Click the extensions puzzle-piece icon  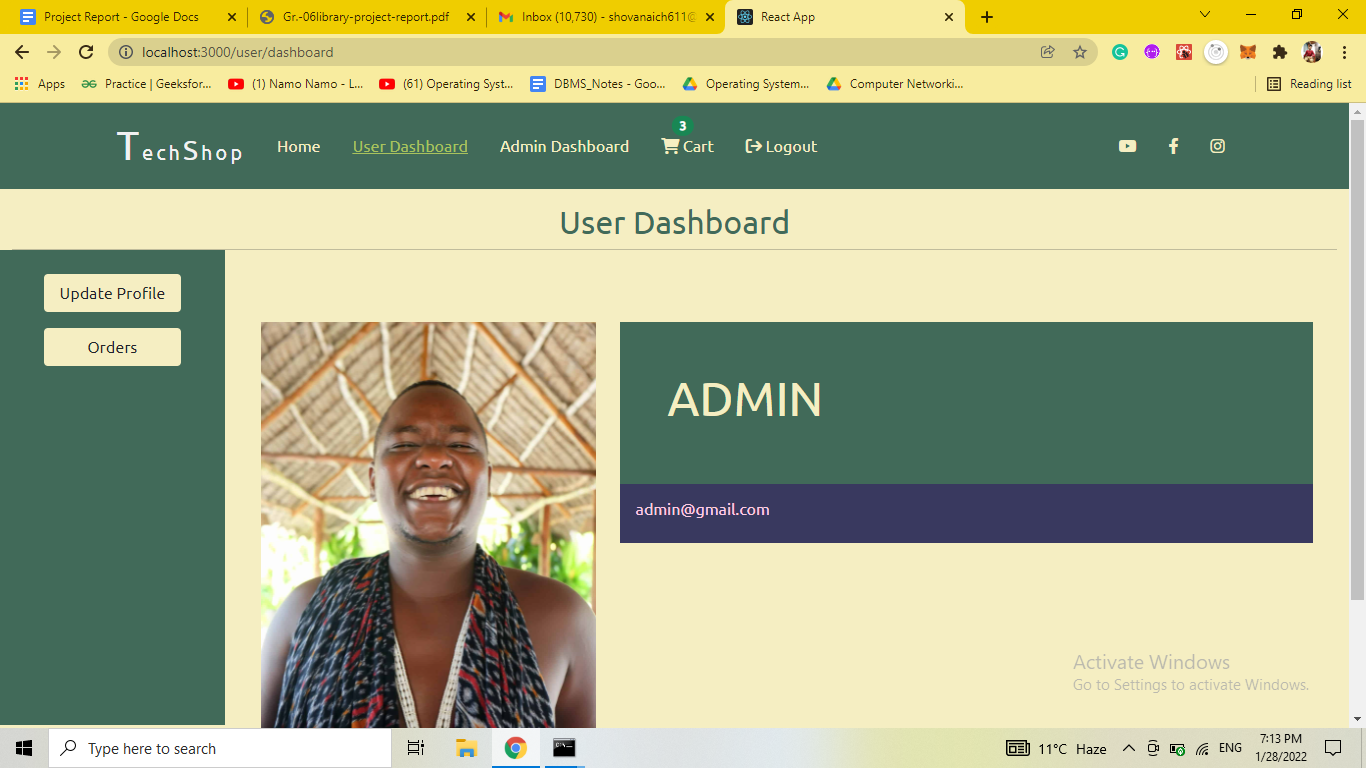click(1281, 51)
